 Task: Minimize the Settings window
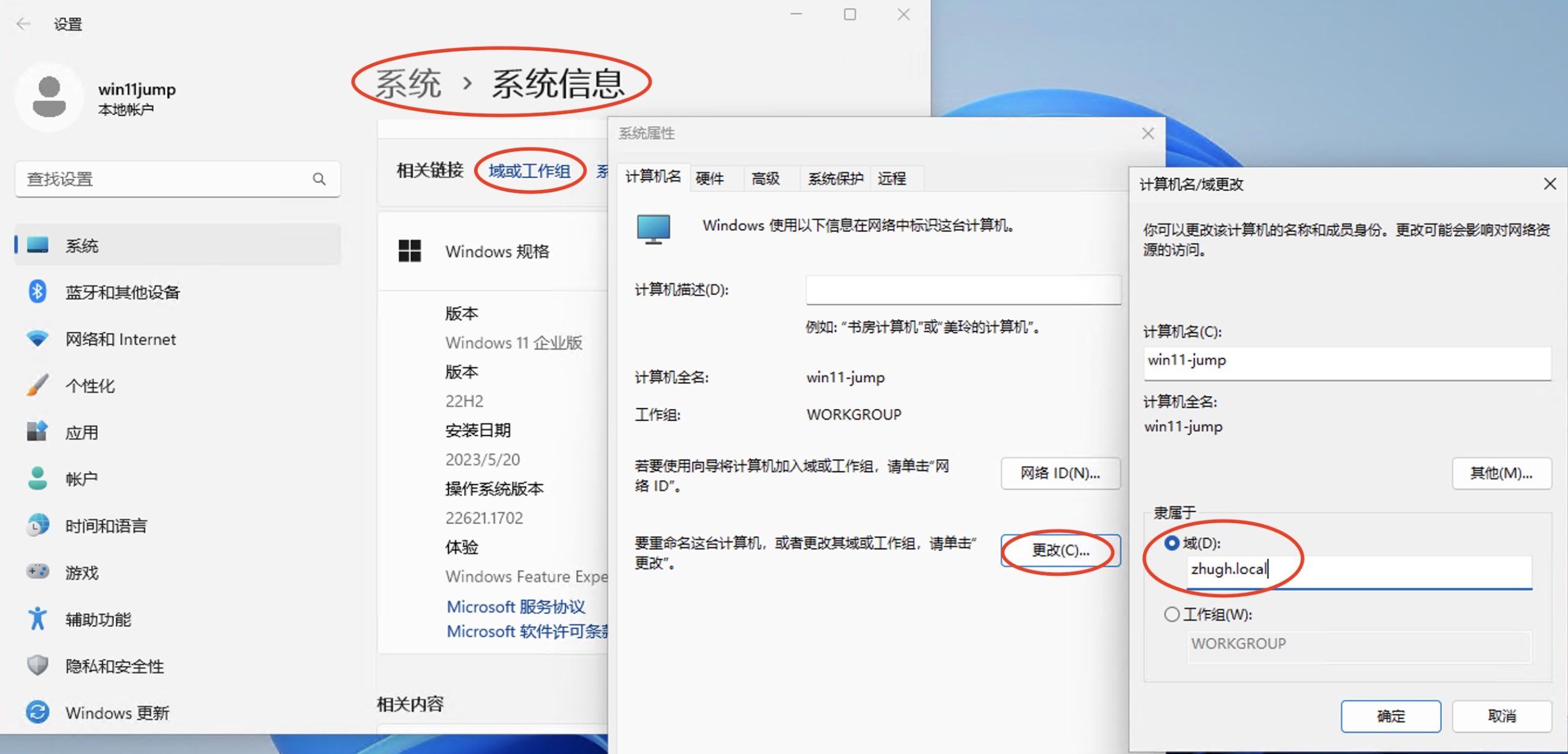[x=796, y=14]
